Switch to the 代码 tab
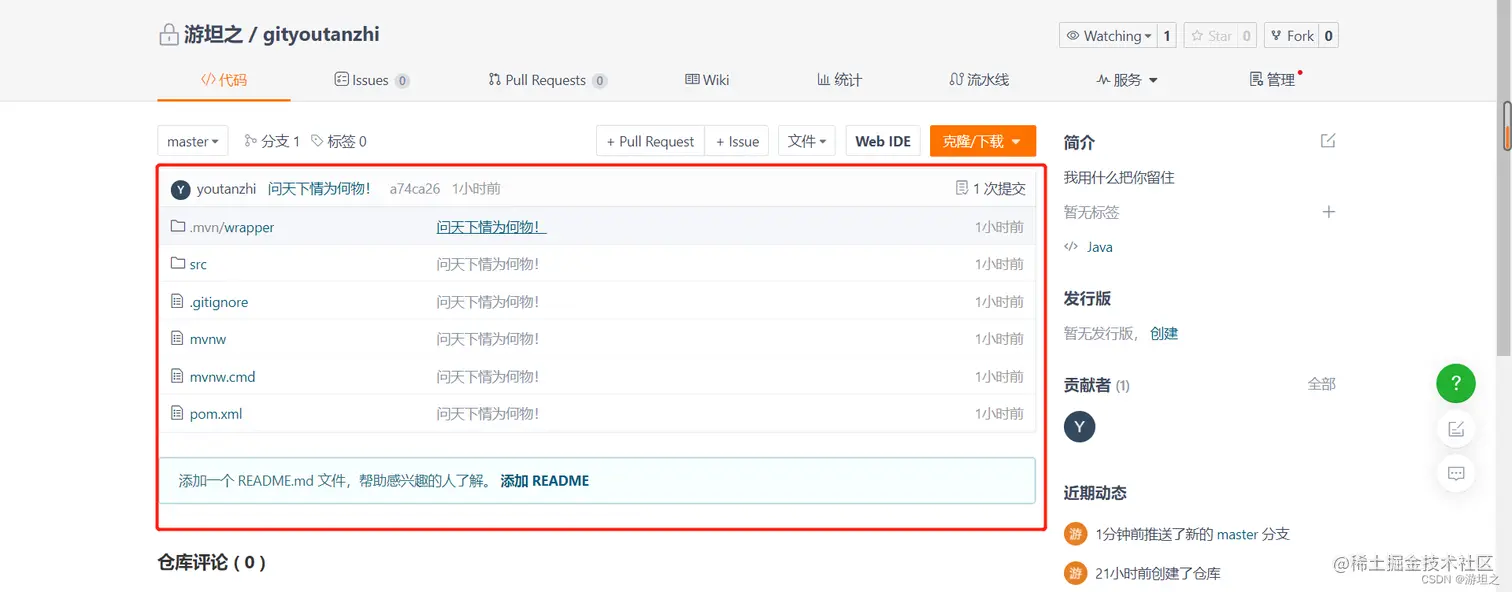 coord(224,80)
